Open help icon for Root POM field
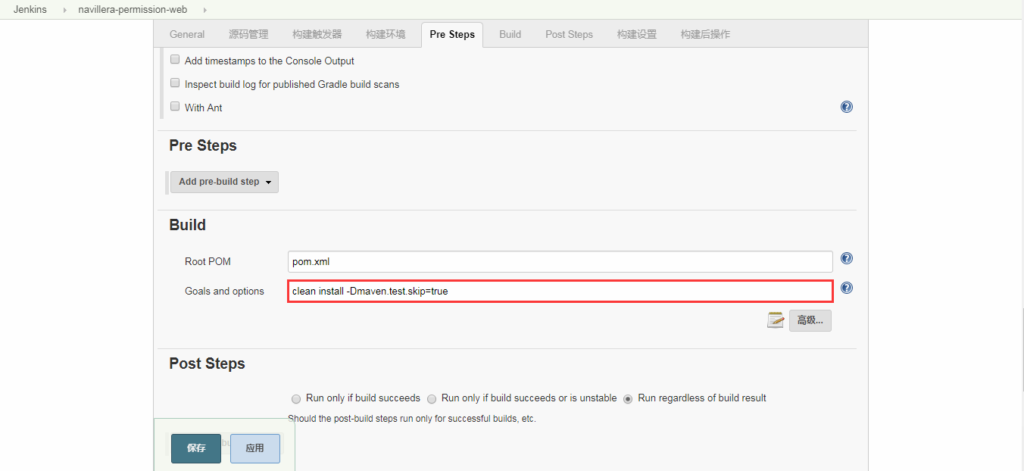 847,259
